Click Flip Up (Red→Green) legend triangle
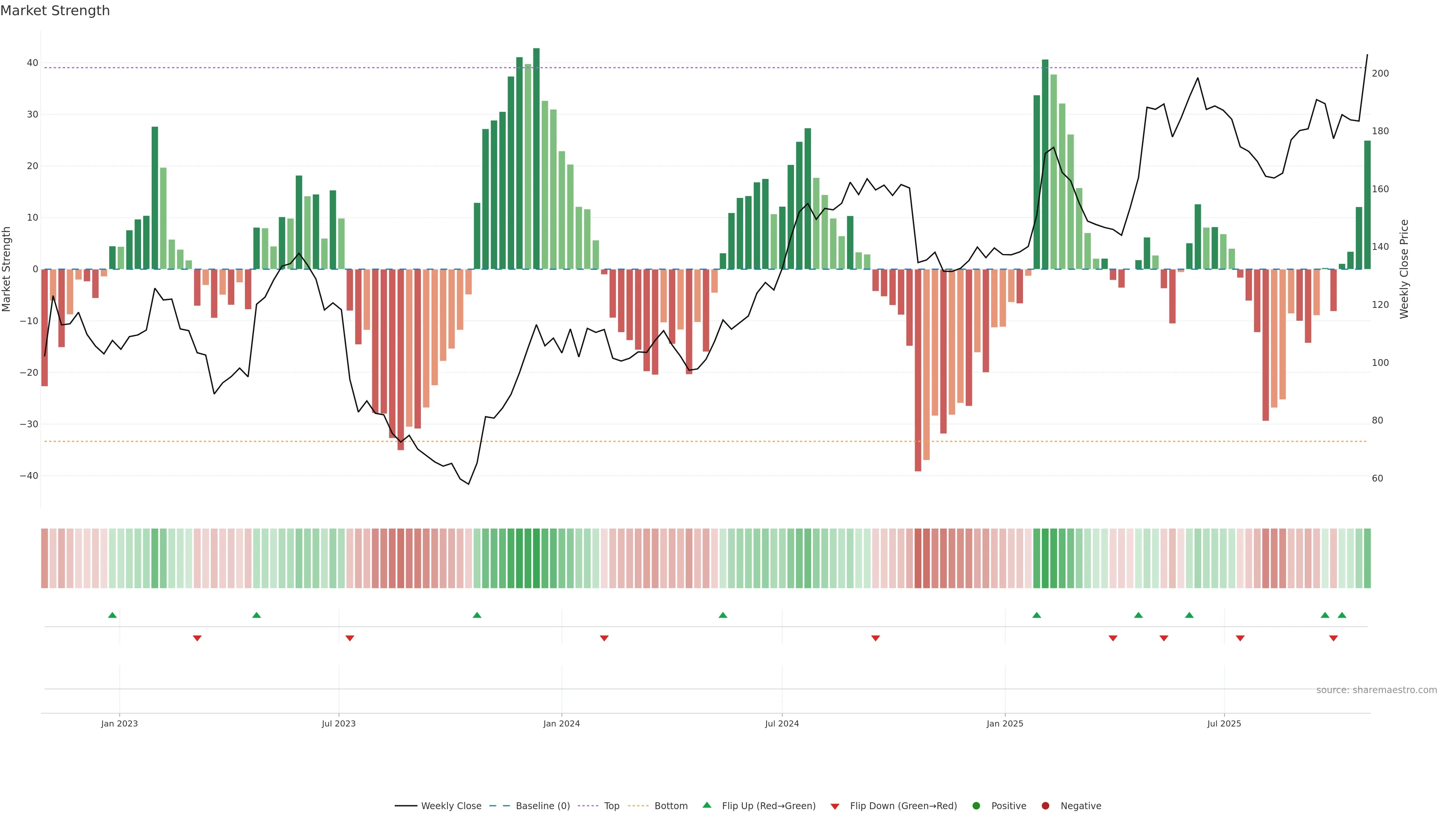The height and width of the screenshot is (819, 1456). pyautogui.click(x=706, y=805)
